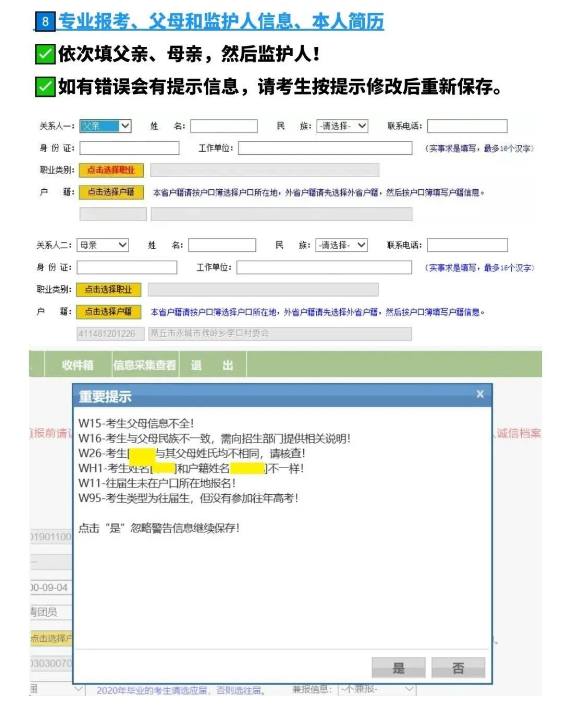This screenshot has width=581, height=711.
Task: Click the text 点击“是”忽略警告信息继续保存
Action: 159,528
